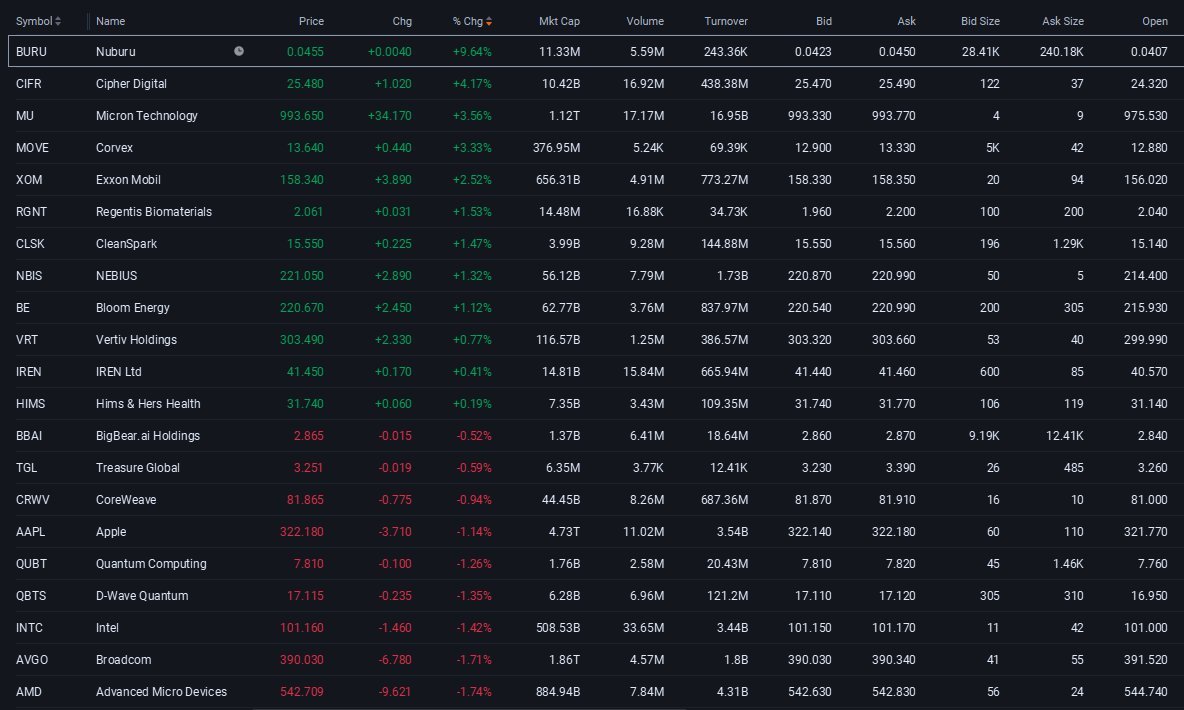Select the NBIS symbol
This screenshot has width=1184, height=710.
pyautogui.click(x=29, y=276)
